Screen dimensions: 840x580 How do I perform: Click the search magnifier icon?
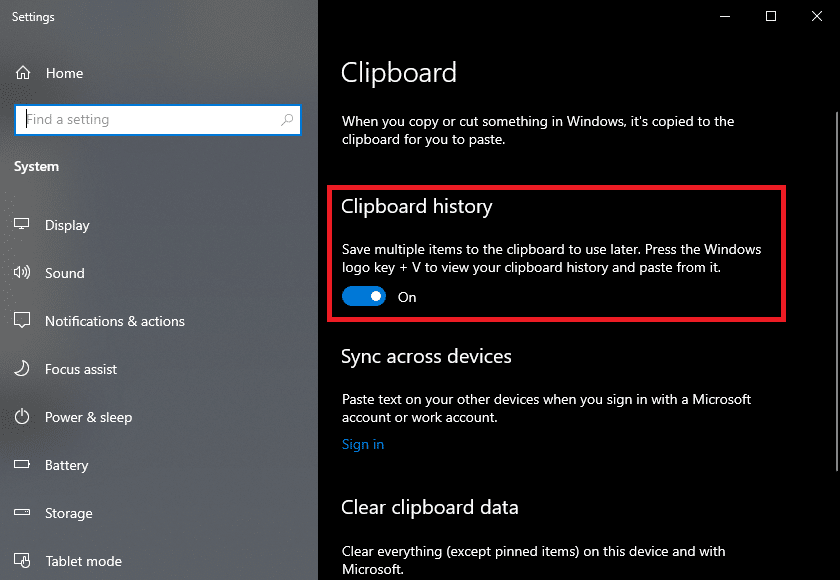(287, 119)
